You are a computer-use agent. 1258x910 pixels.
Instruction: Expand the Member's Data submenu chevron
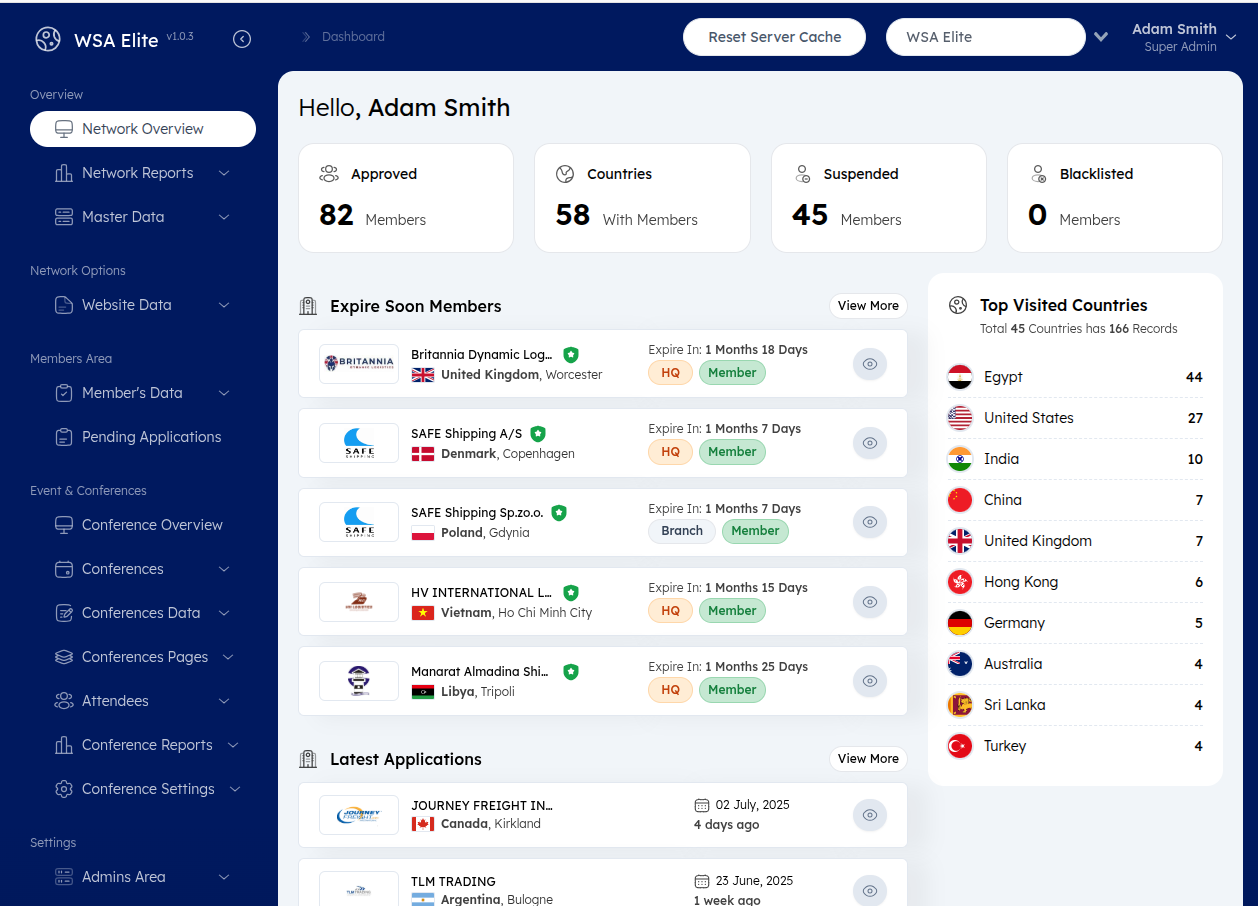tap(224, 393)
